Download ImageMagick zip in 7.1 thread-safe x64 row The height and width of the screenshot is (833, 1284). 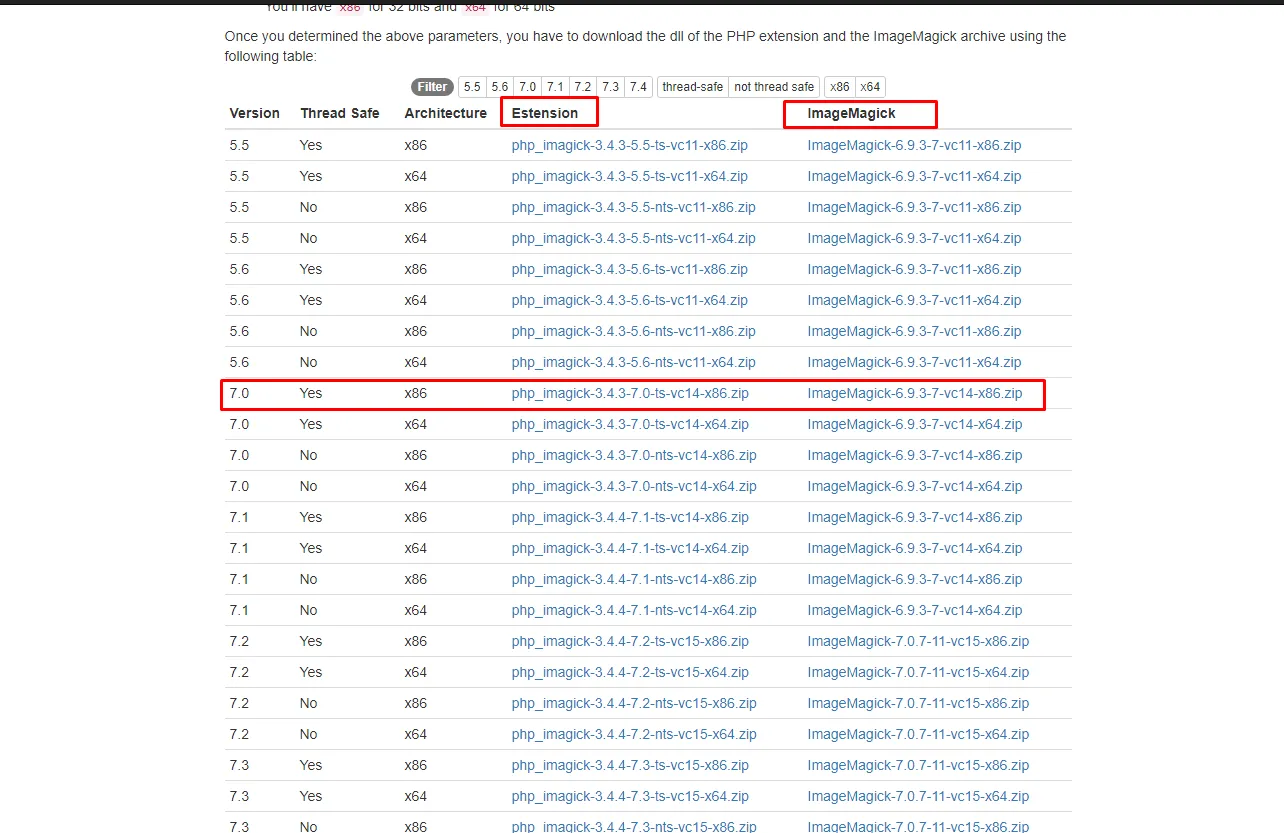[915, 548]
